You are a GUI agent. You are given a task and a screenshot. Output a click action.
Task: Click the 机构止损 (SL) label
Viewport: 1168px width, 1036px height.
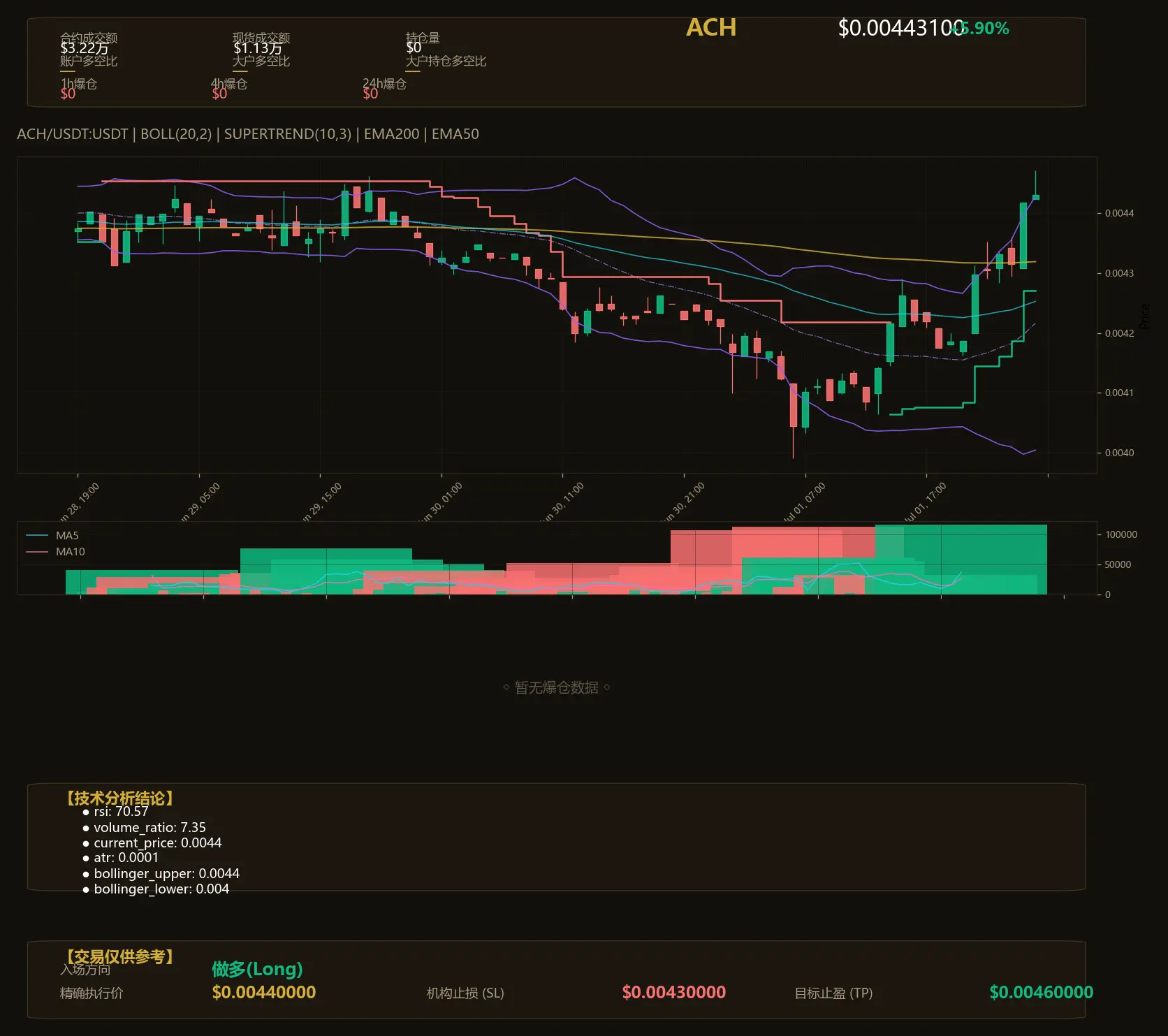coord(465,993)
